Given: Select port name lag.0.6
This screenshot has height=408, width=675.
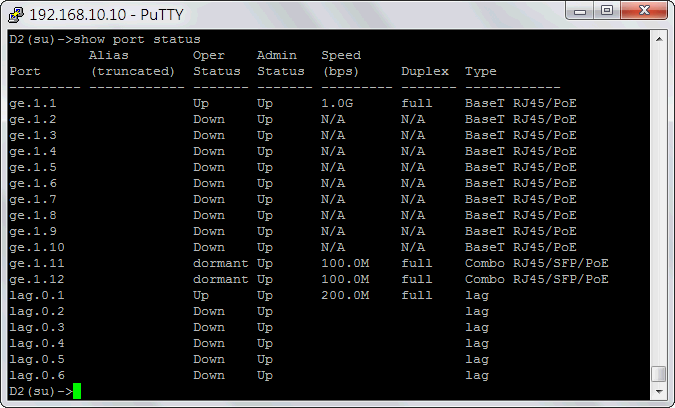Looking at the screenshot, I should click(x=37, y=375).
